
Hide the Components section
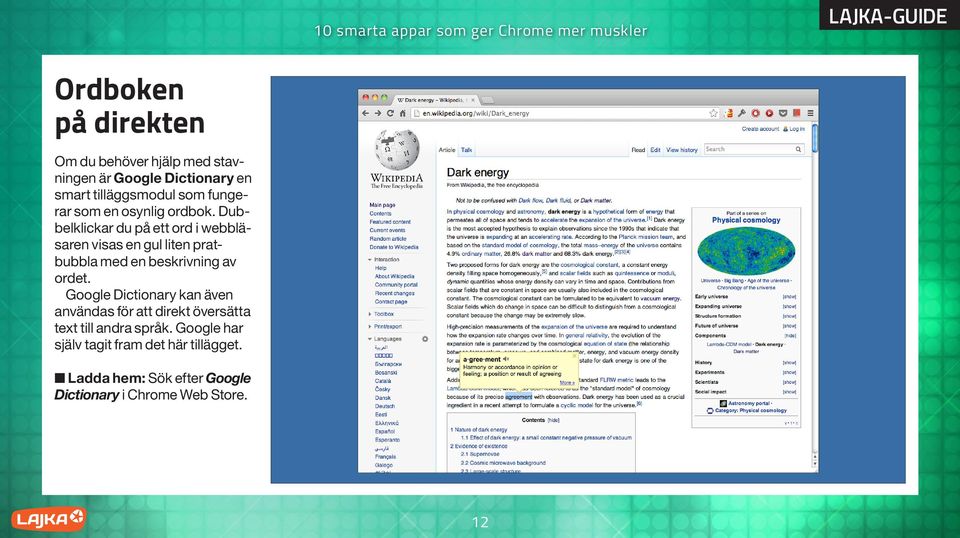(x=790, y=336)
